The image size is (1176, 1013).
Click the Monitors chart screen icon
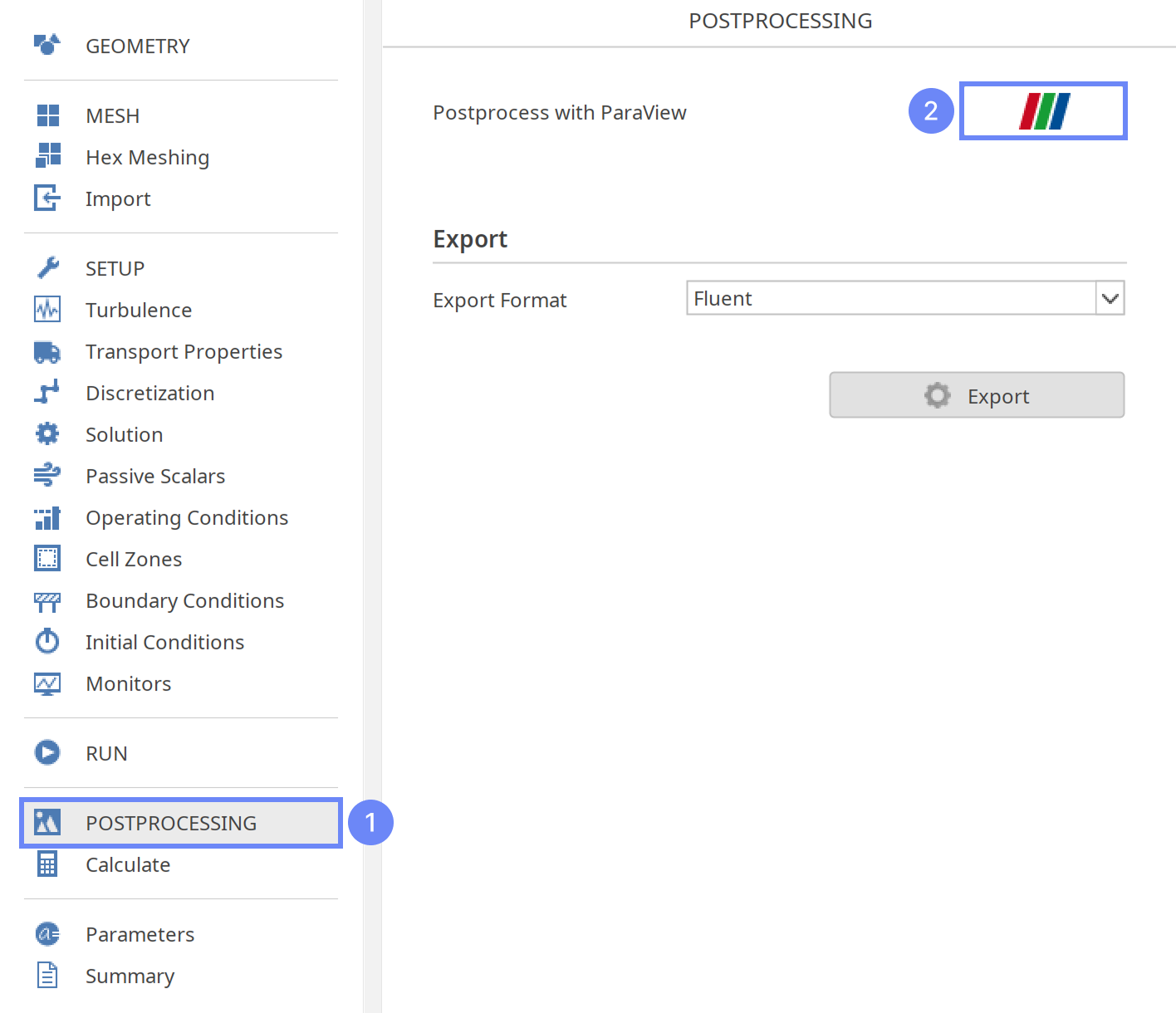tap(47, 683)
